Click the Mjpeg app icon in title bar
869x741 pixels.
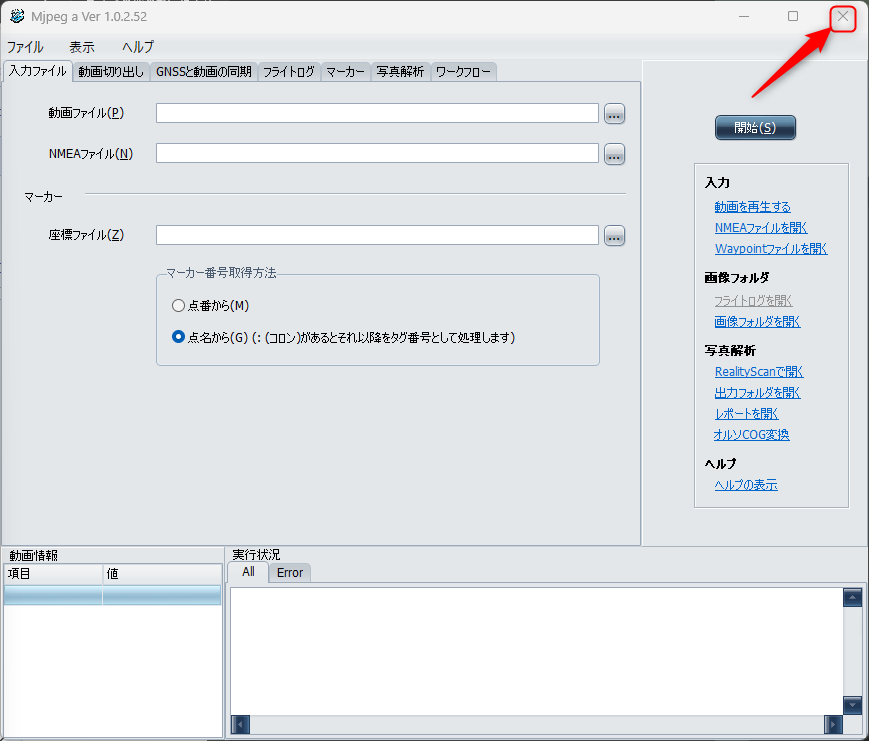tap(17, 16)
